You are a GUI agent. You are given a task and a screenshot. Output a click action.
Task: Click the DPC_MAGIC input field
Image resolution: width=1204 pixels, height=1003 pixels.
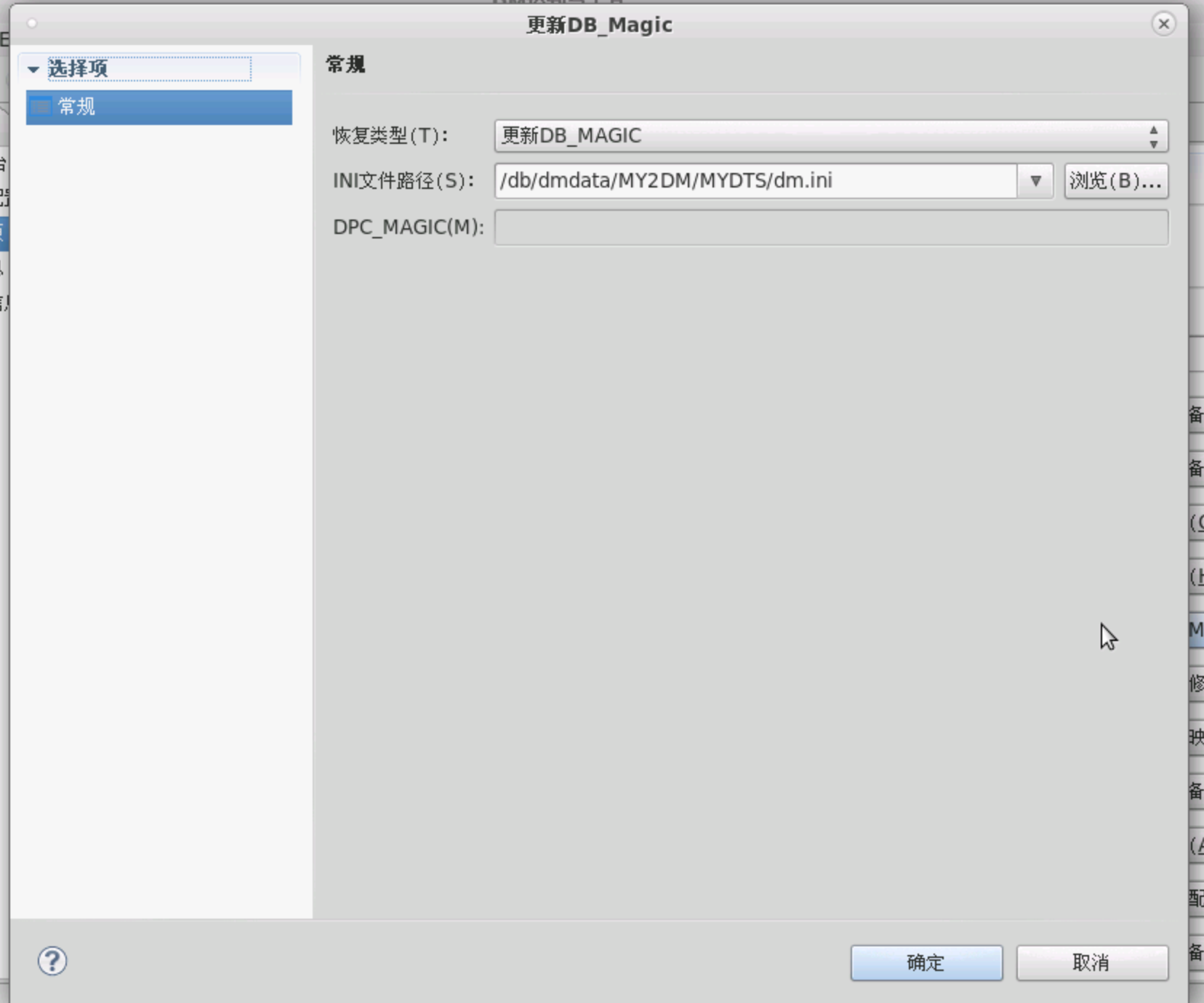pos(831,227)
